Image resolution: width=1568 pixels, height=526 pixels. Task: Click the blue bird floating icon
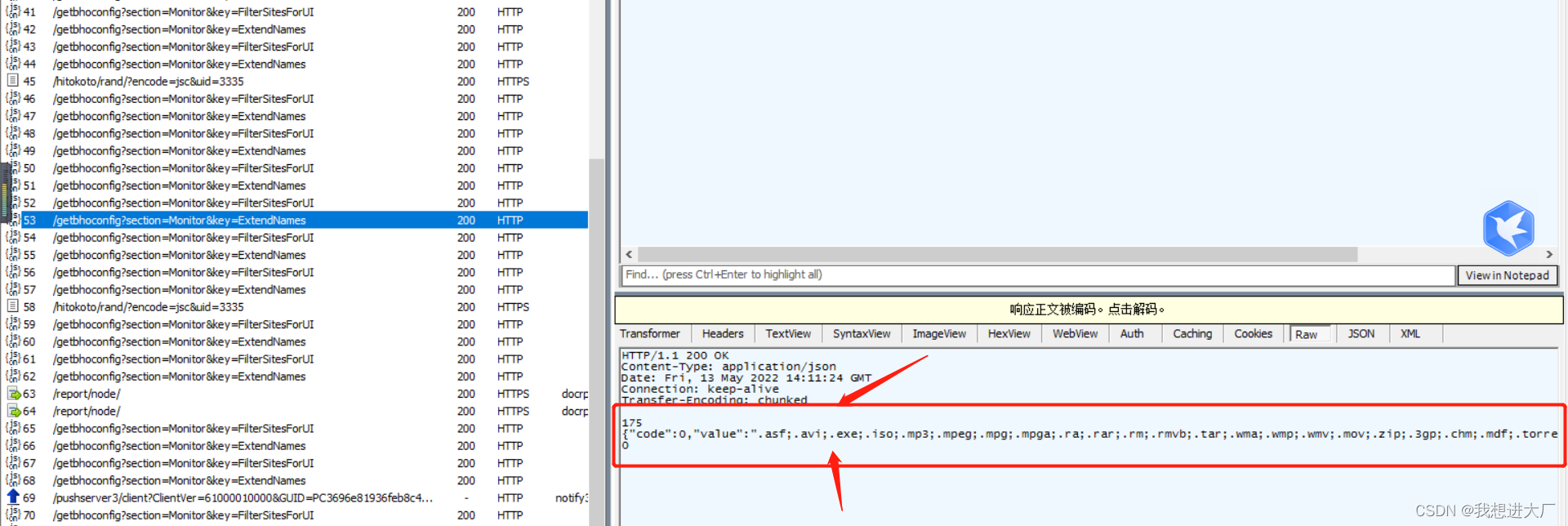coord(1508,228)
